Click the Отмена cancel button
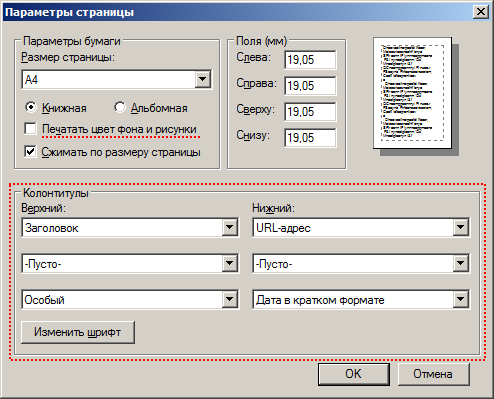The image size is (494, 399). coord(433,374)
